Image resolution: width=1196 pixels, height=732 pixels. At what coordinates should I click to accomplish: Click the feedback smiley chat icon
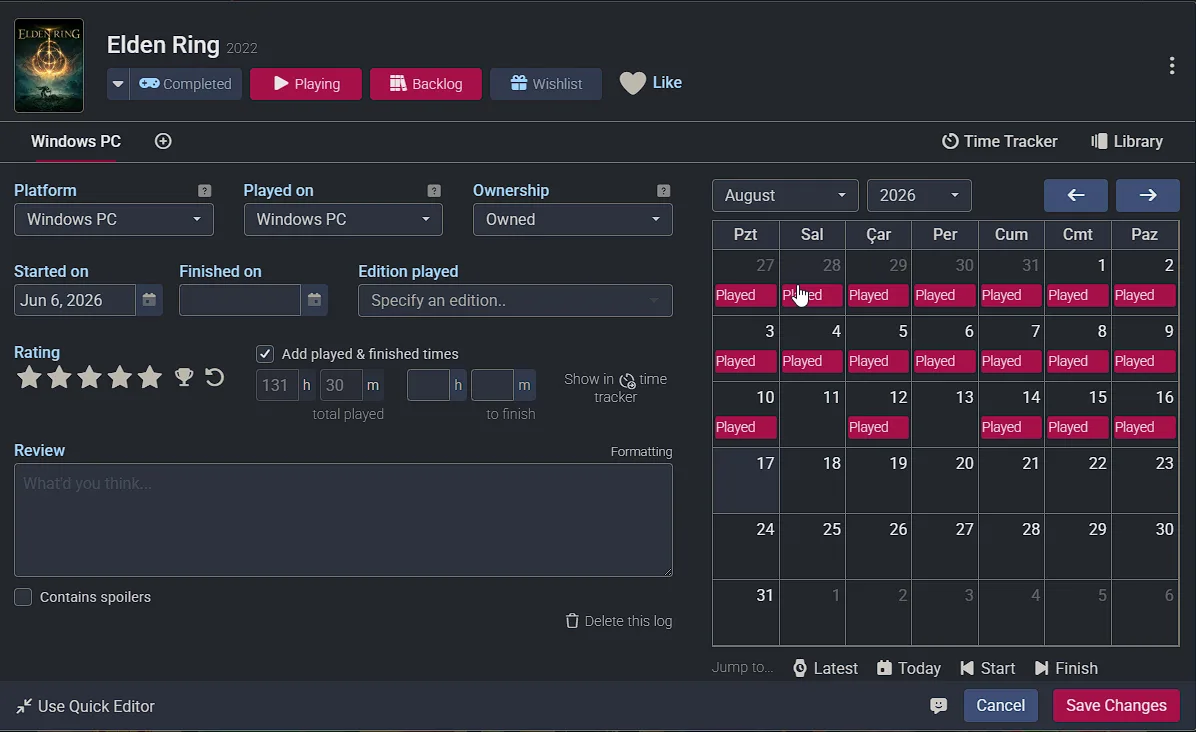(938, 706)
